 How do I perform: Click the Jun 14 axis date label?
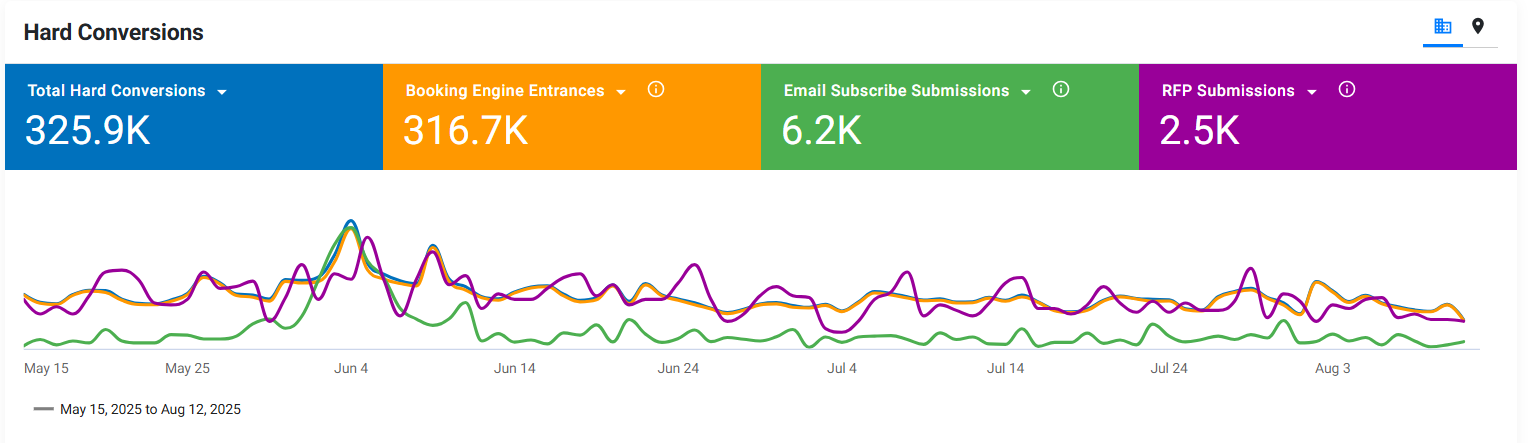click(x=515, y=368)
